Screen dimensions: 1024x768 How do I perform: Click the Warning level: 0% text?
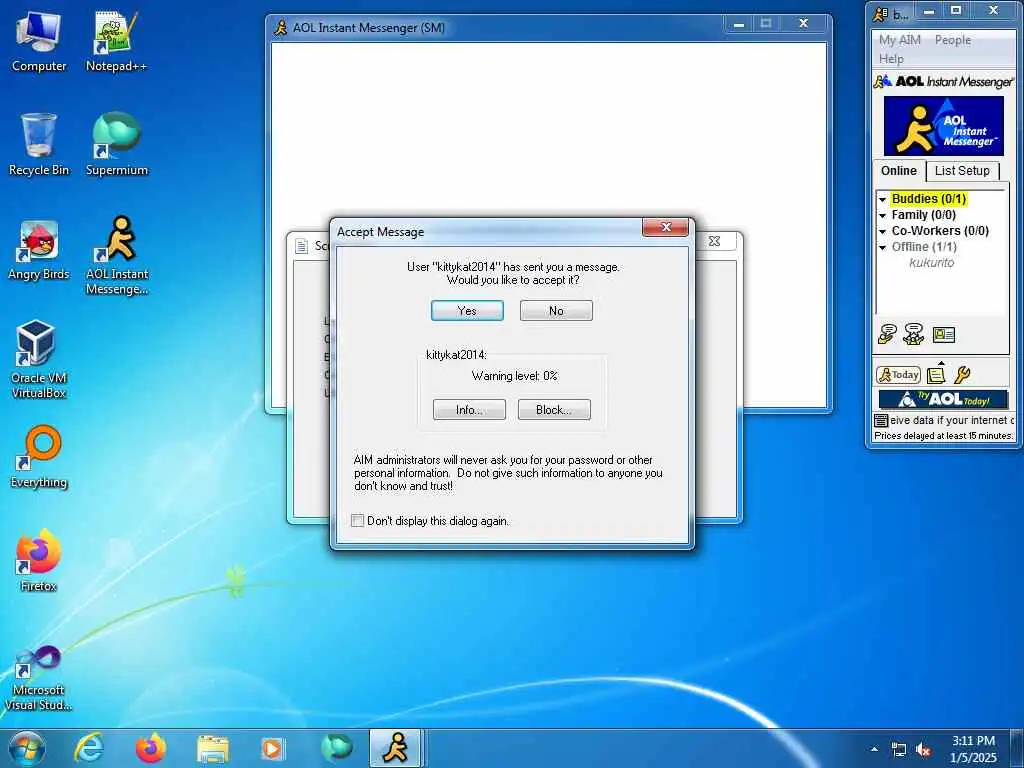click(515, 376)
